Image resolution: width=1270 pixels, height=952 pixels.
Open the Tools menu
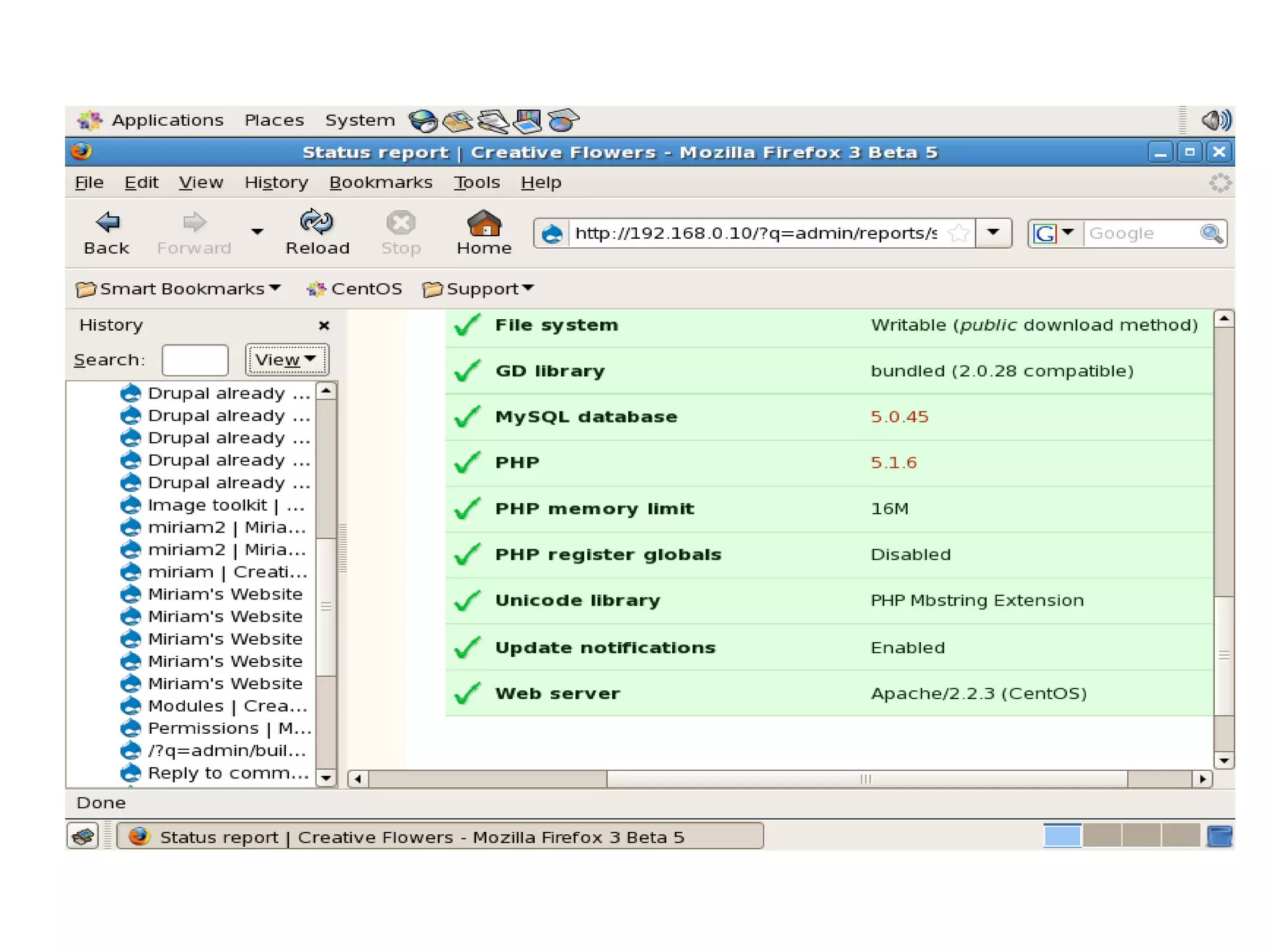point(476,182)
